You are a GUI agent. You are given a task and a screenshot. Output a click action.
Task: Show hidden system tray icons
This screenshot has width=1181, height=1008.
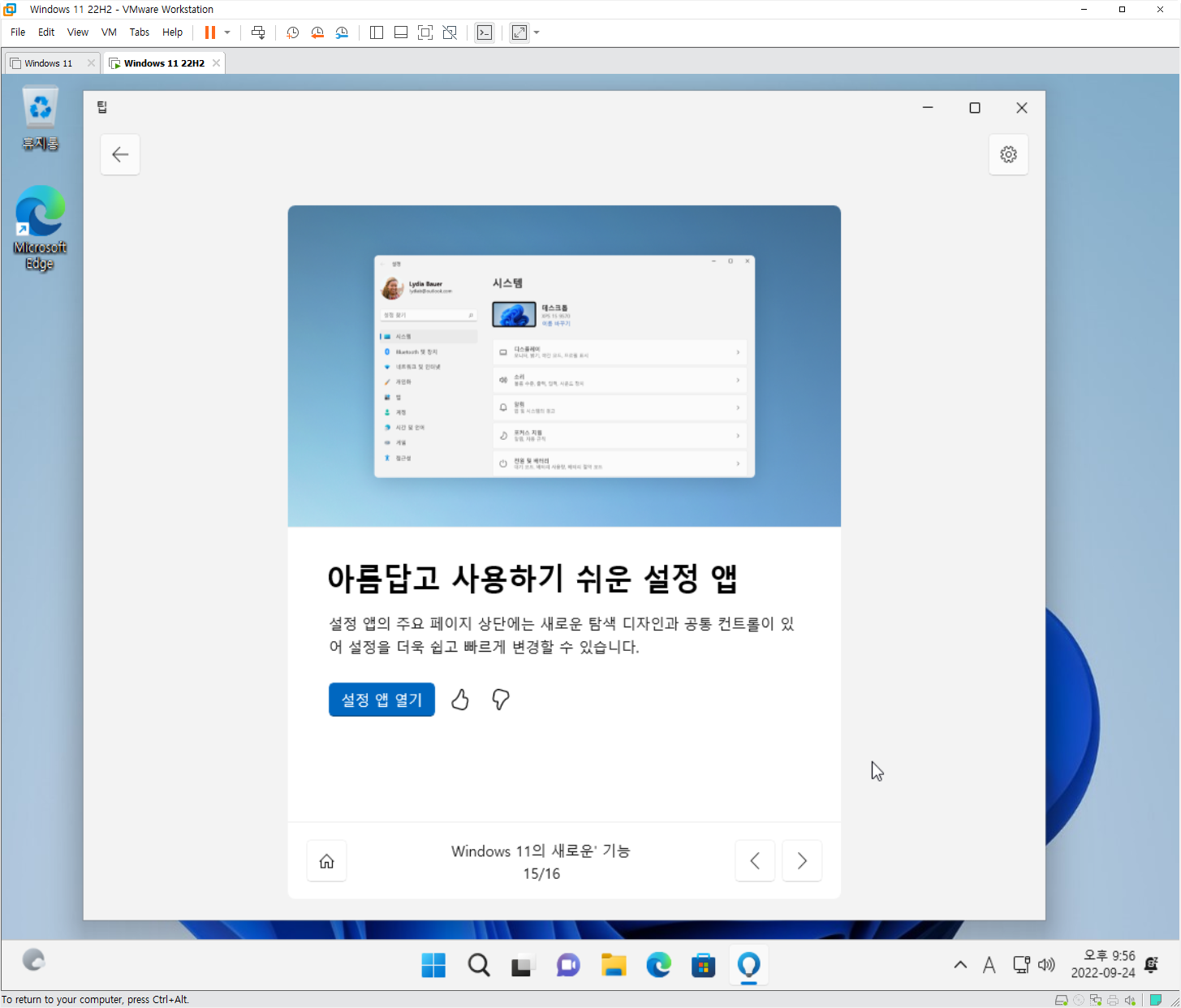tap(960, 965)
